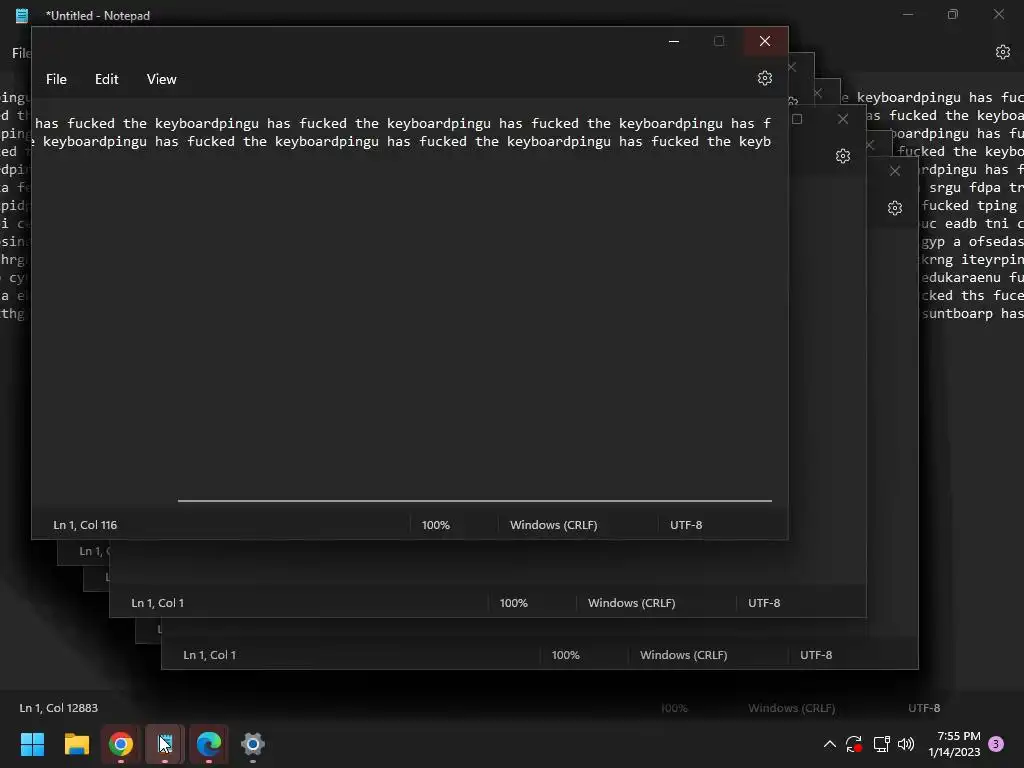Click the settings gear beside the 'fucked tping' text

tap(895, 208)
